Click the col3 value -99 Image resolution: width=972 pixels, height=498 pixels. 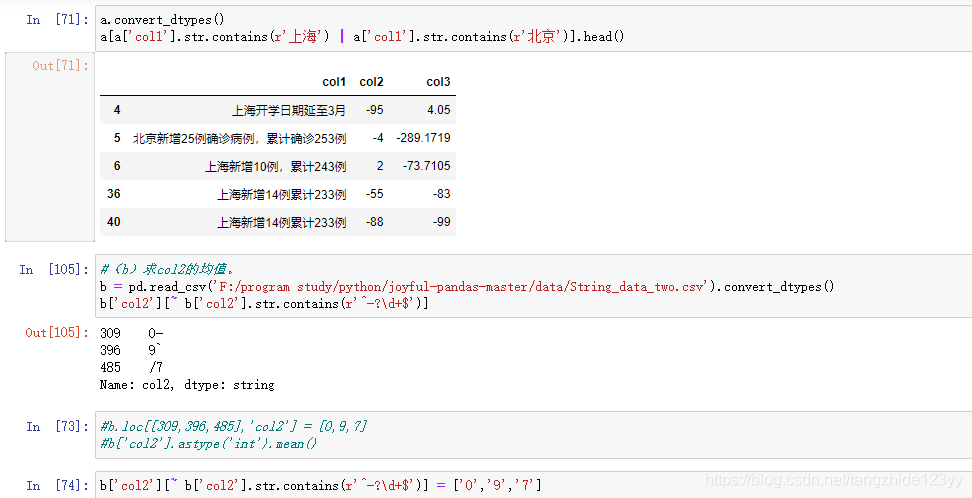(x=441, y=221)
